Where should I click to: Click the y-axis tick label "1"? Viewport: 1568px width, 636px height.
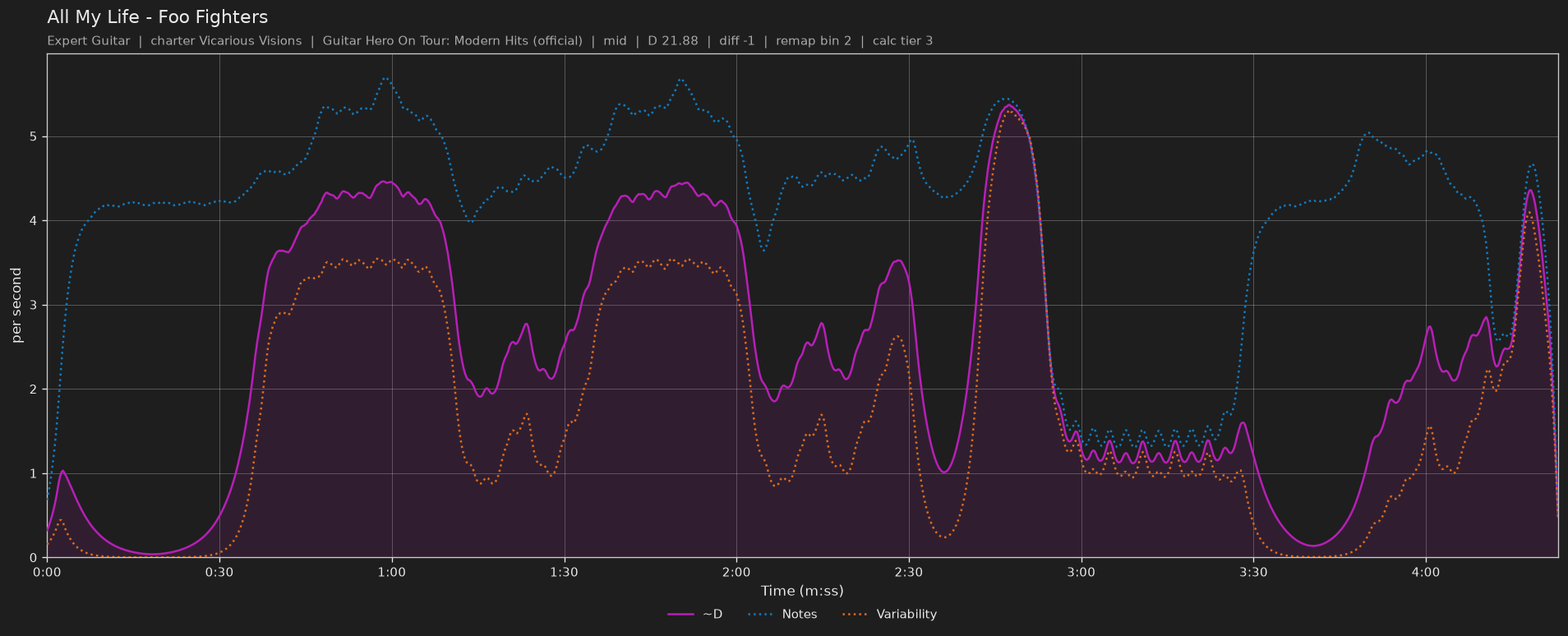click(34, 474)
